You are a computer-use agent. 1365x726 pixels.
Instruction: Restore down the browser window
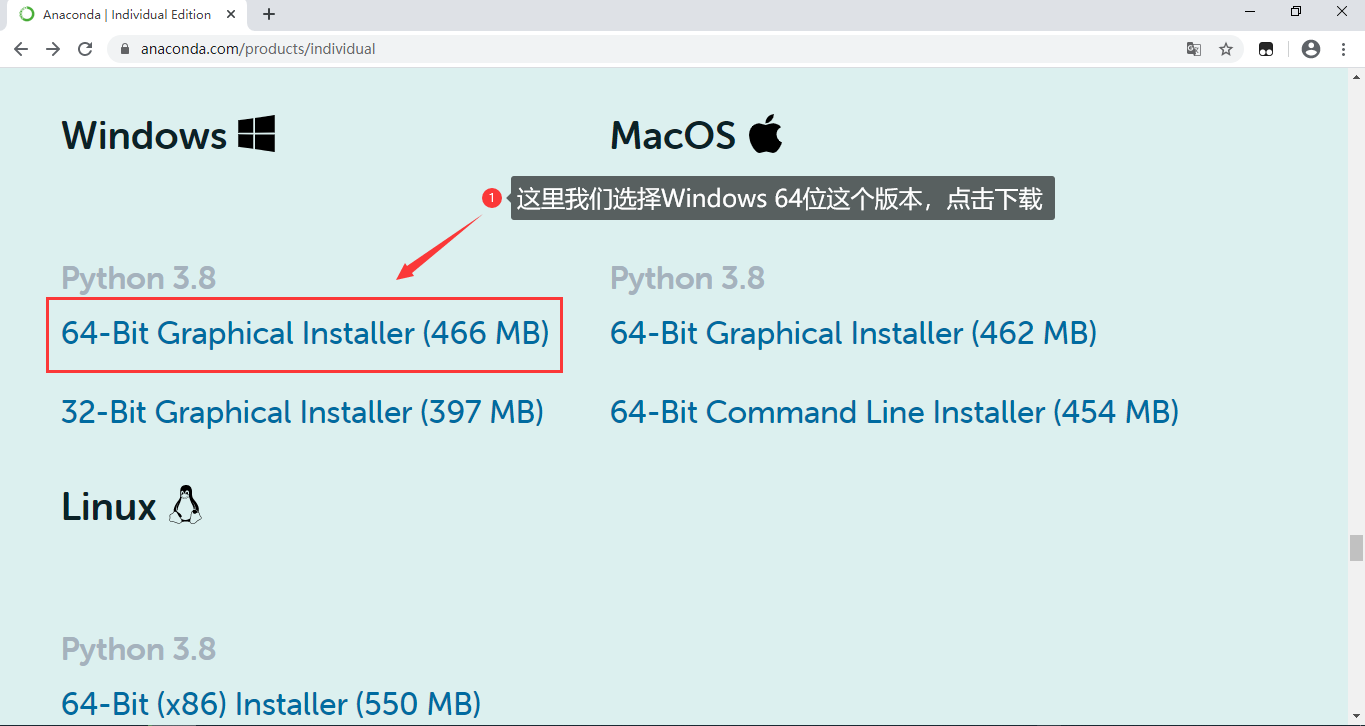pyautogui.click(x=1296, y=11)
